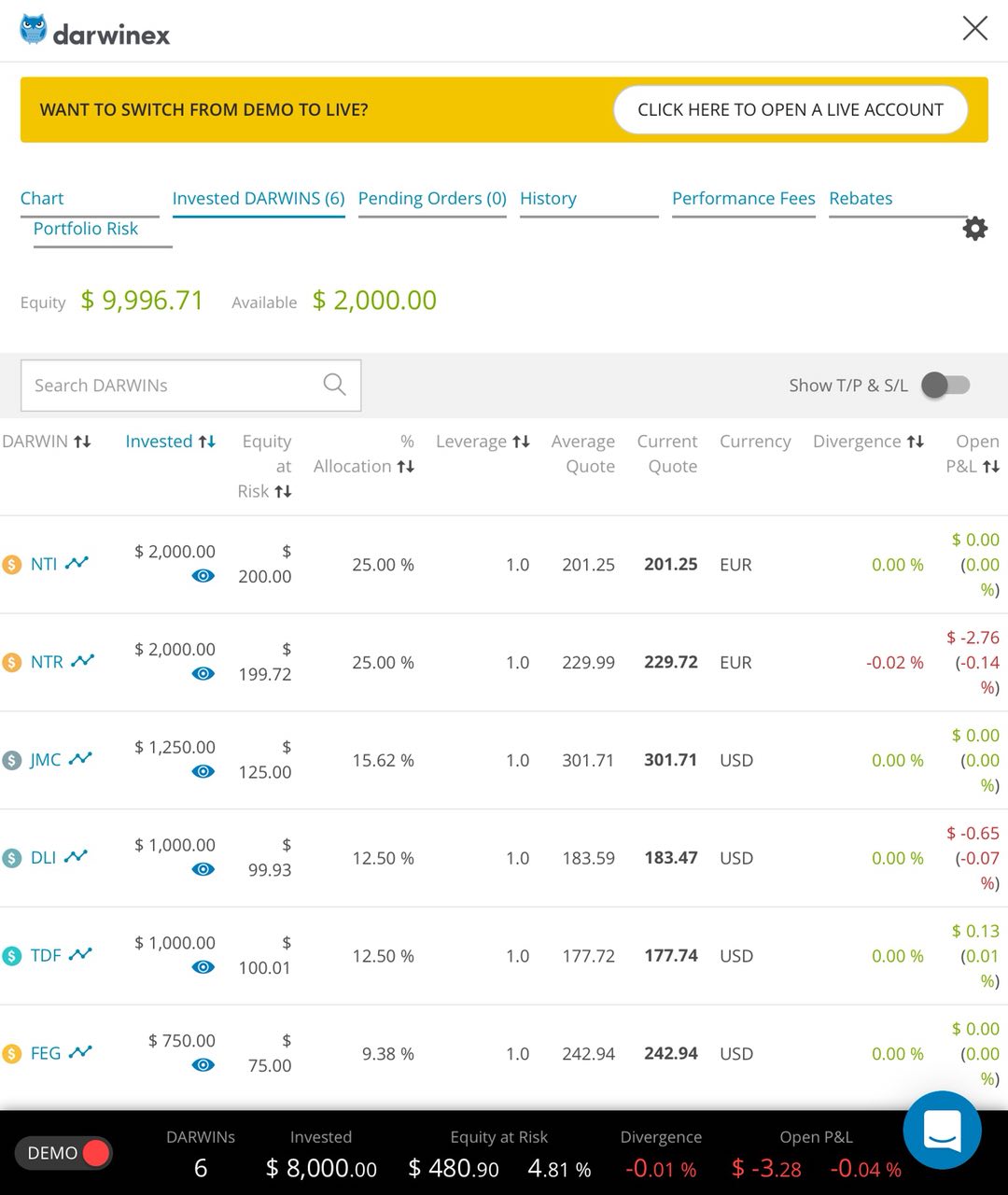Click the JMC allocation 15.62 %
Viewport: 1008px width, 1195px height.
[383, 761]
